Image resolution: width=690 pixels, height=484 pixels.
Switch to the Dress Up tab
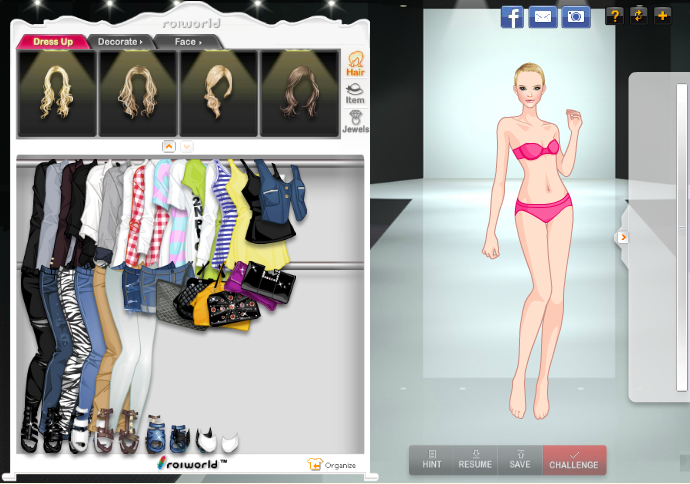point(52,42)
